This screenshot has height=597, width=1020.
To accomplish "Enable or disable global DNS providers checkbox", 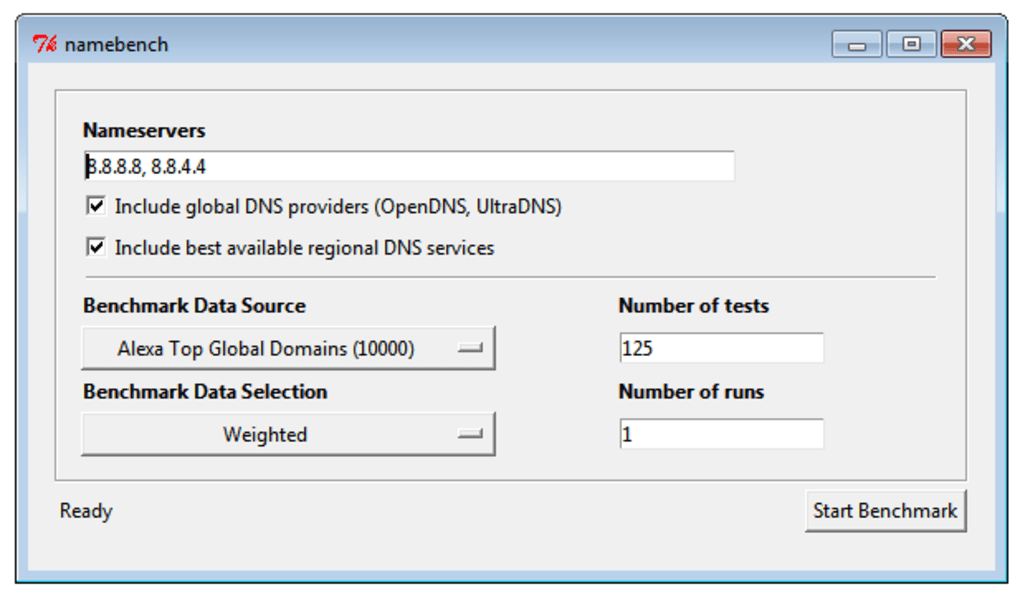I will [x=97, y=207].
